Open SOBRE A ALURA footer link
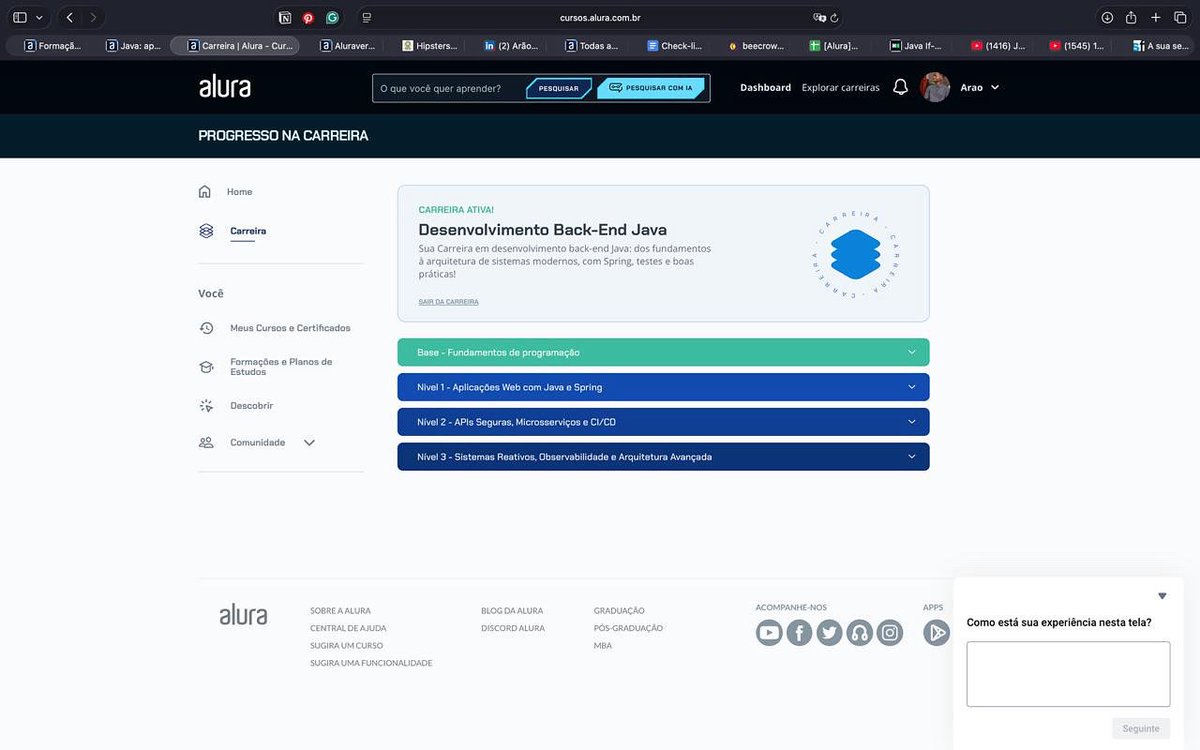The image size is (1200, 750). coord(340,611)
